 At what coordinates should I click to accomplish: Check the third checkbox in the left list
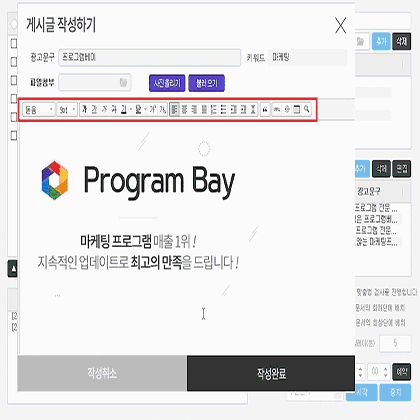point(14,80)
